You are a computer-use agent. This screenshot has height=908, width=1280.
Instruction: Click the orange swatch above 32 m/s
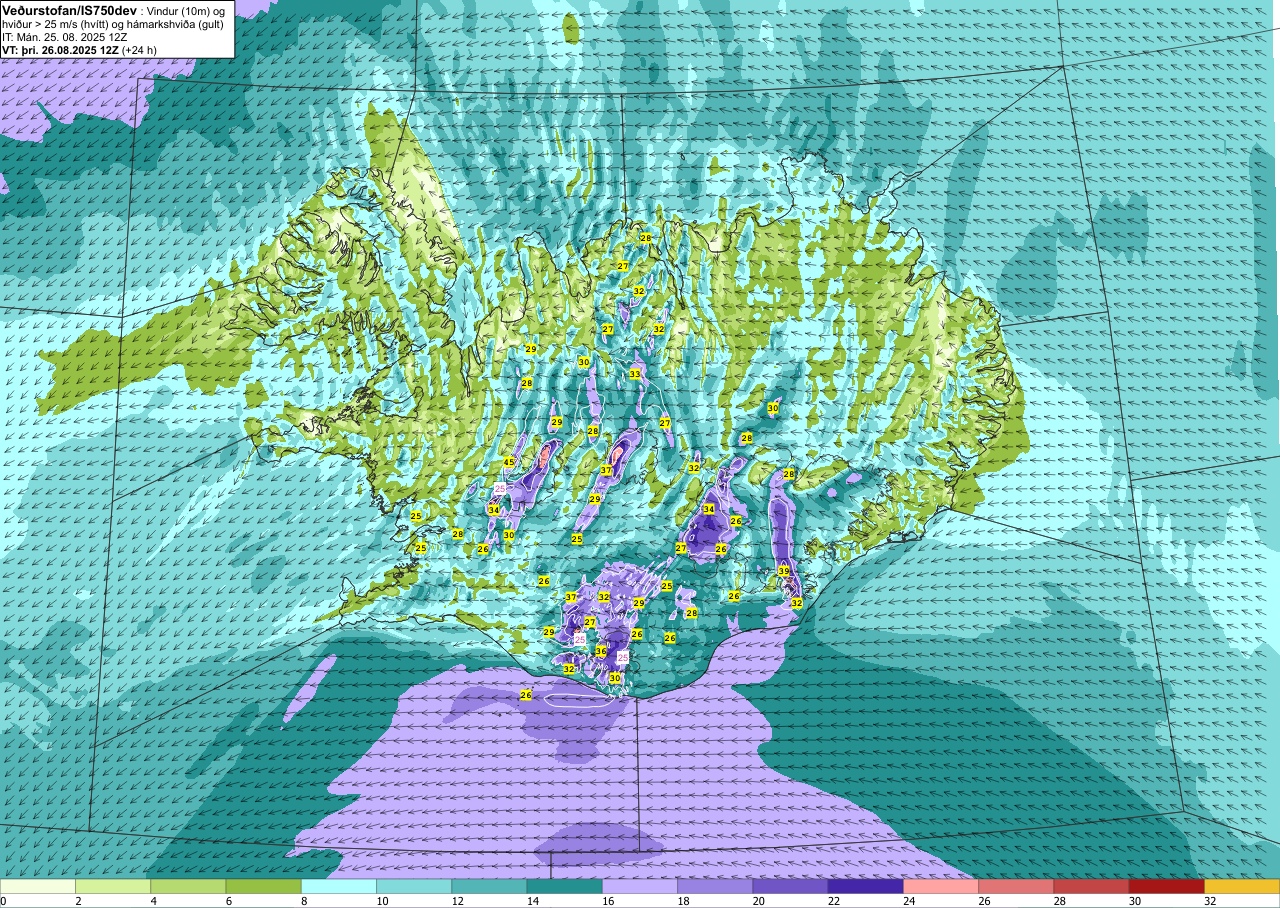pos(1242,886)
